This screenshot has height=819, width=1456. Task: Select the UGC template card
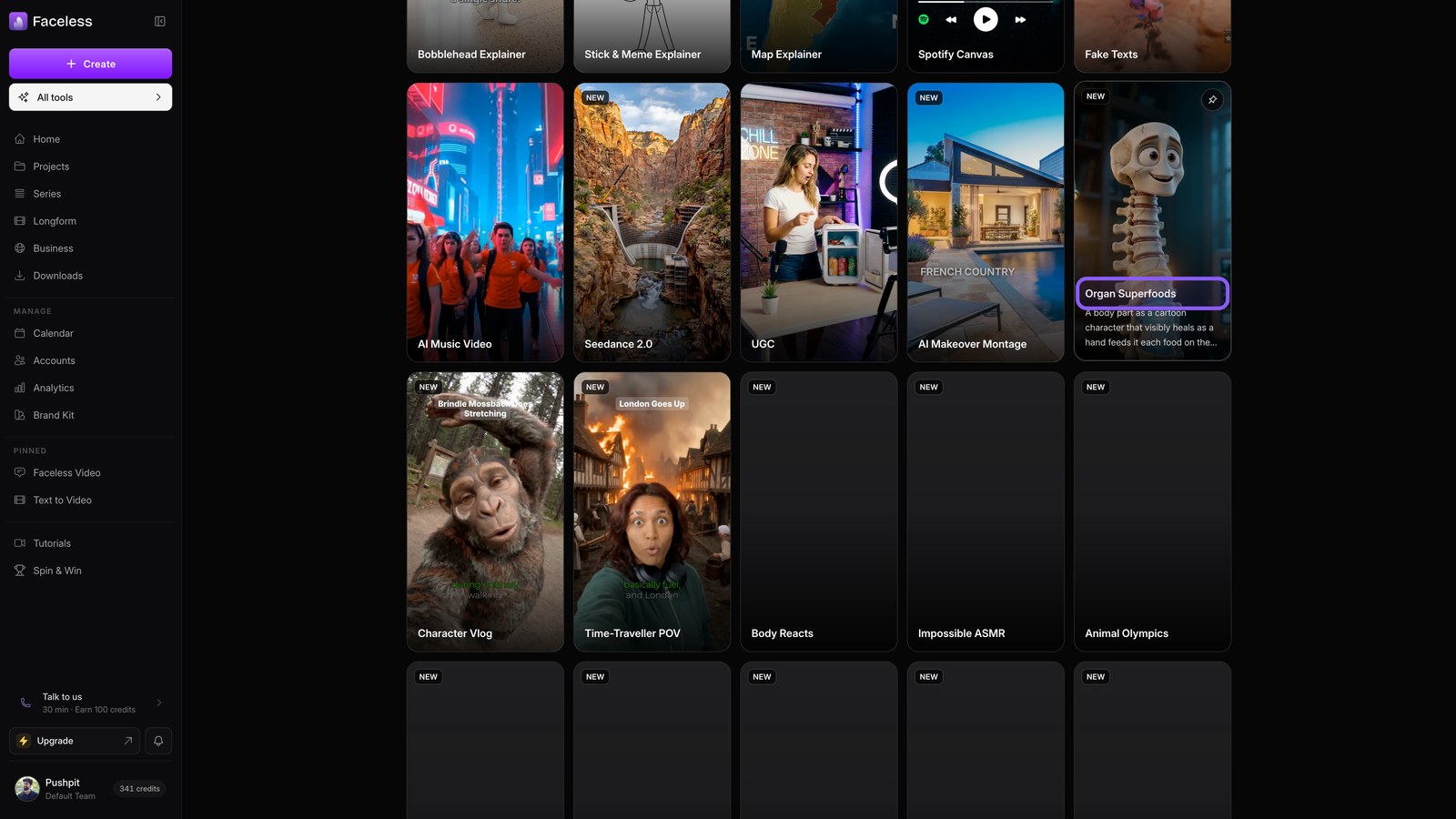(x=819, y=222)
